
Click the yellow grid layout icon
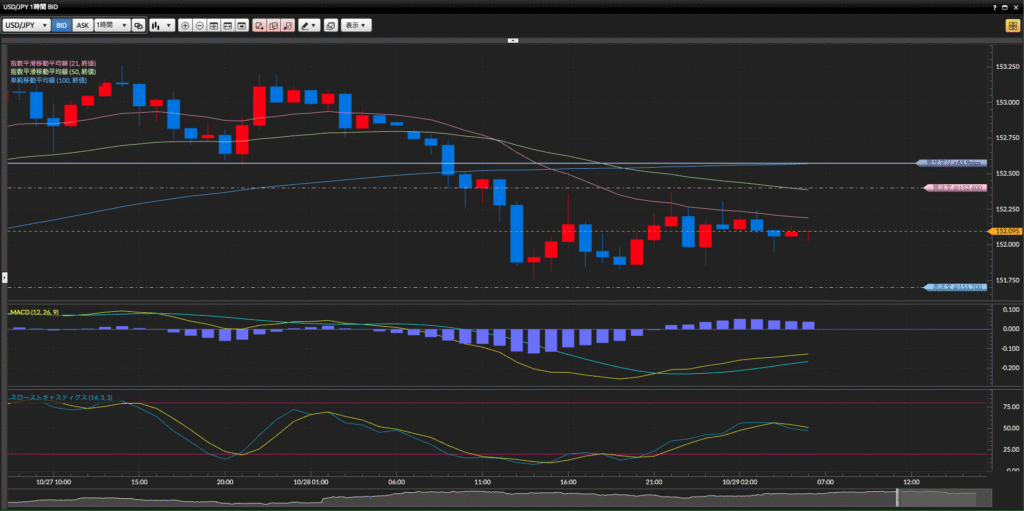1011,25
